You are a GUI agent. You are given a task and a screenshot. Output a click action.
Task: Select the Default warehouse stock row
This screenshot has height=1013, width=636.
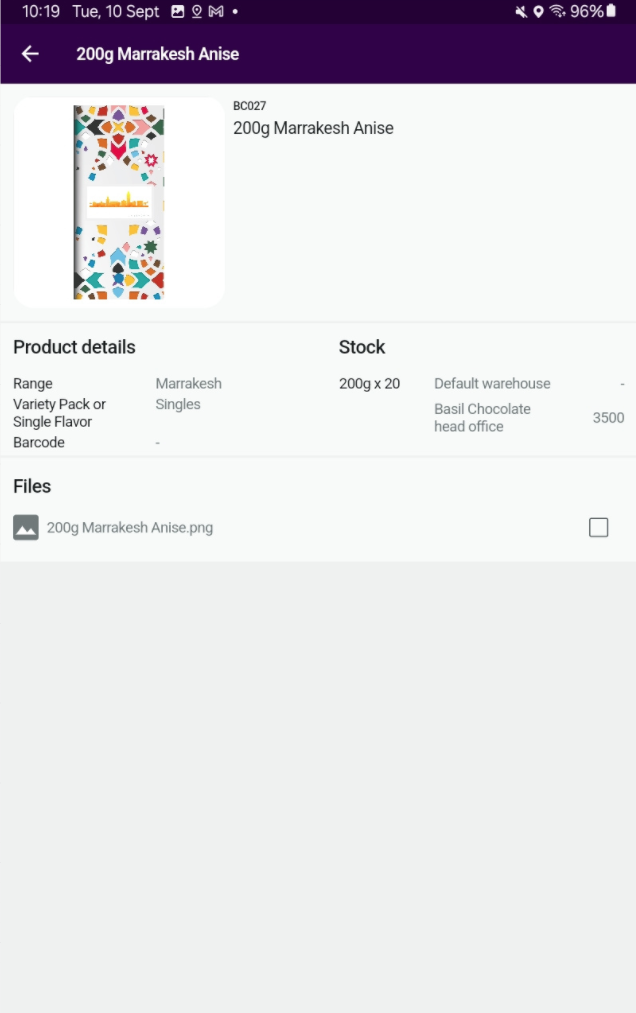pyautogui.click(x=492, y=383)
